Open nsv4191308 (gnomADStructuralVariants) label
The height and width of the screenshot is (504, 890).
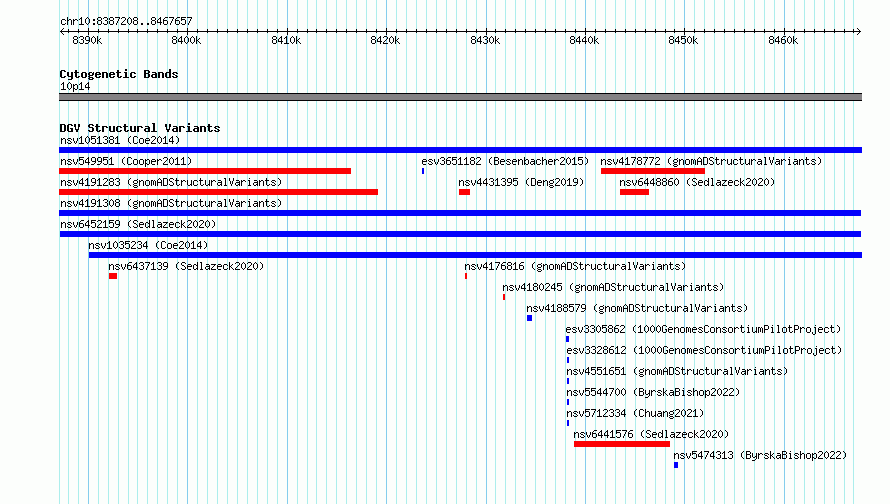(171, 203)
